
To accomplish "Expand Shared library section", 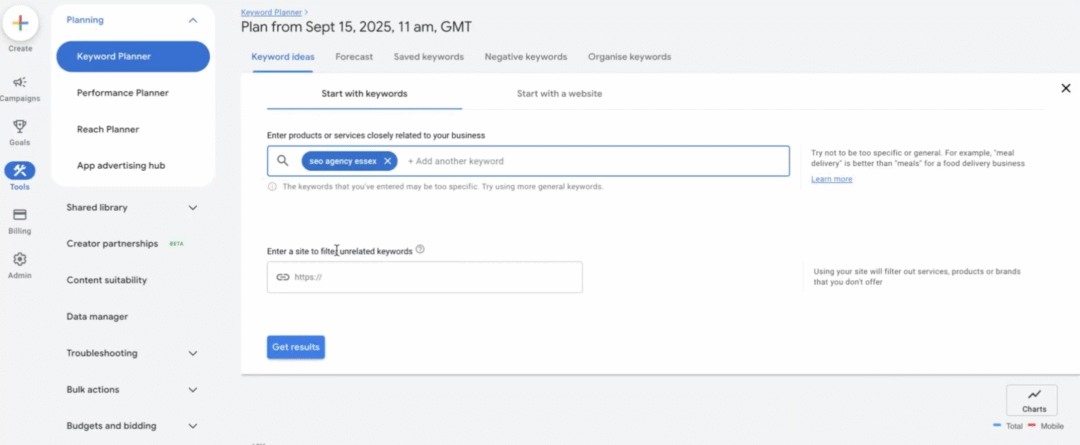I will (x=193, y=207).
